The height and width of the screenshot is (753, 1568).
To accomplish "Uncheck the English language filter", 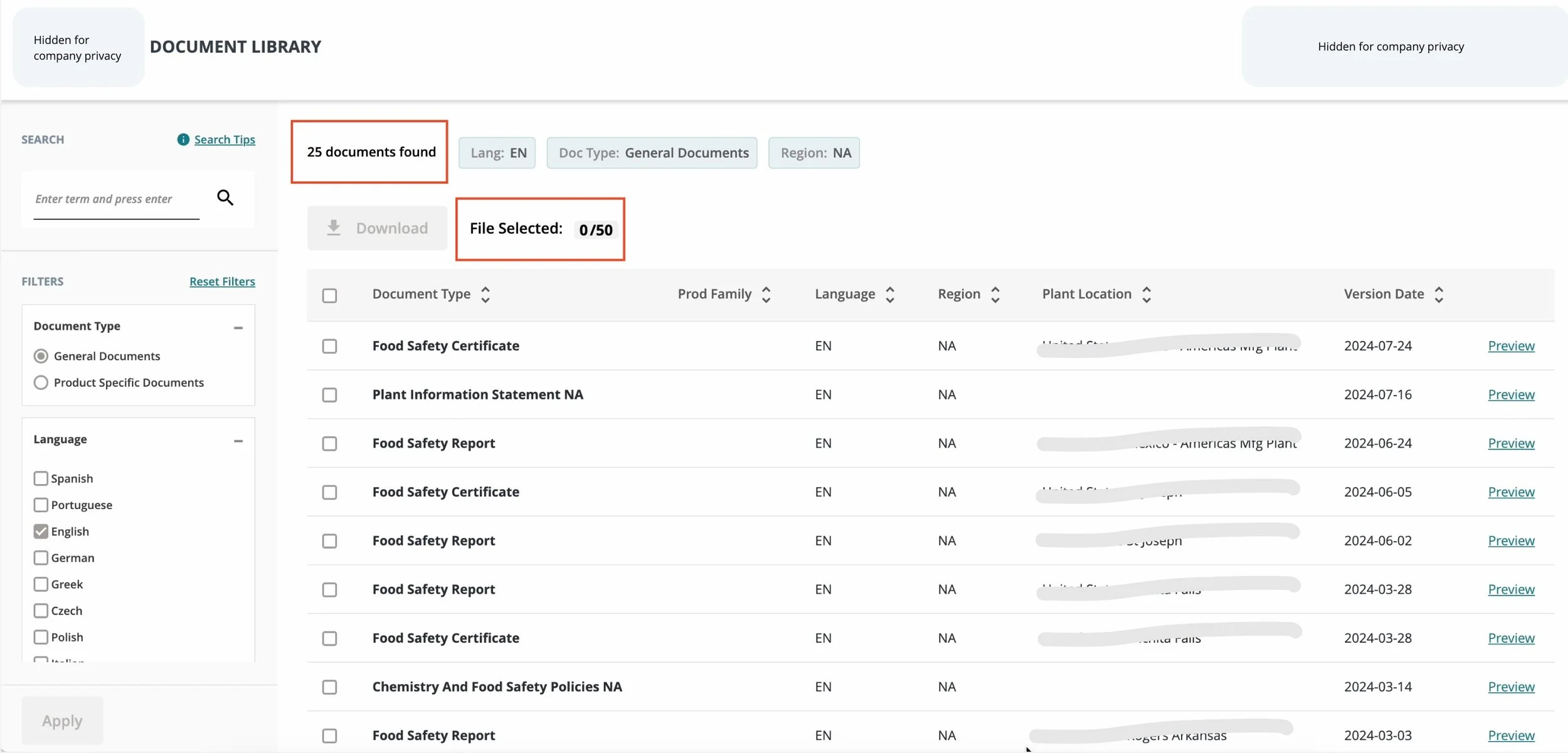I will [41, 532].
